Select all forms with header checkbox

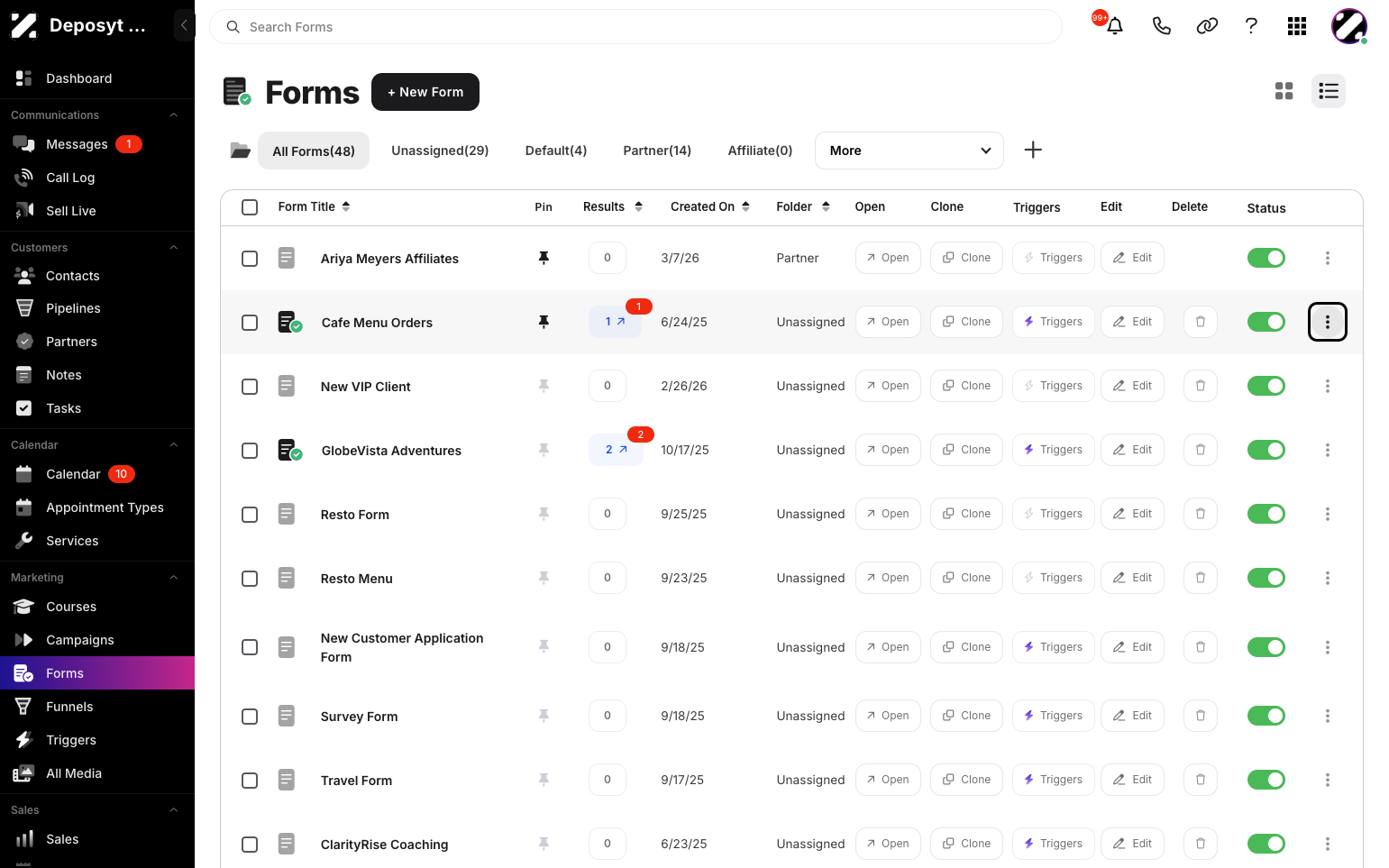250,207
